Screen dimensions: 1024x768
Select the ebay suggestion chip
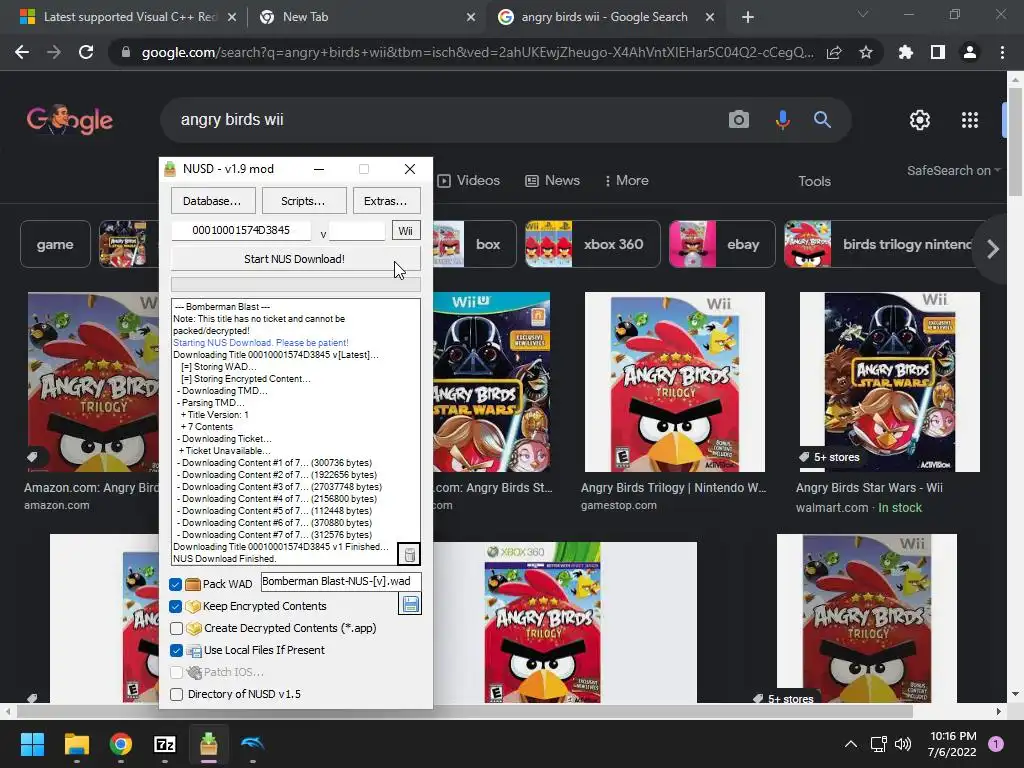(x=722, y=244)
